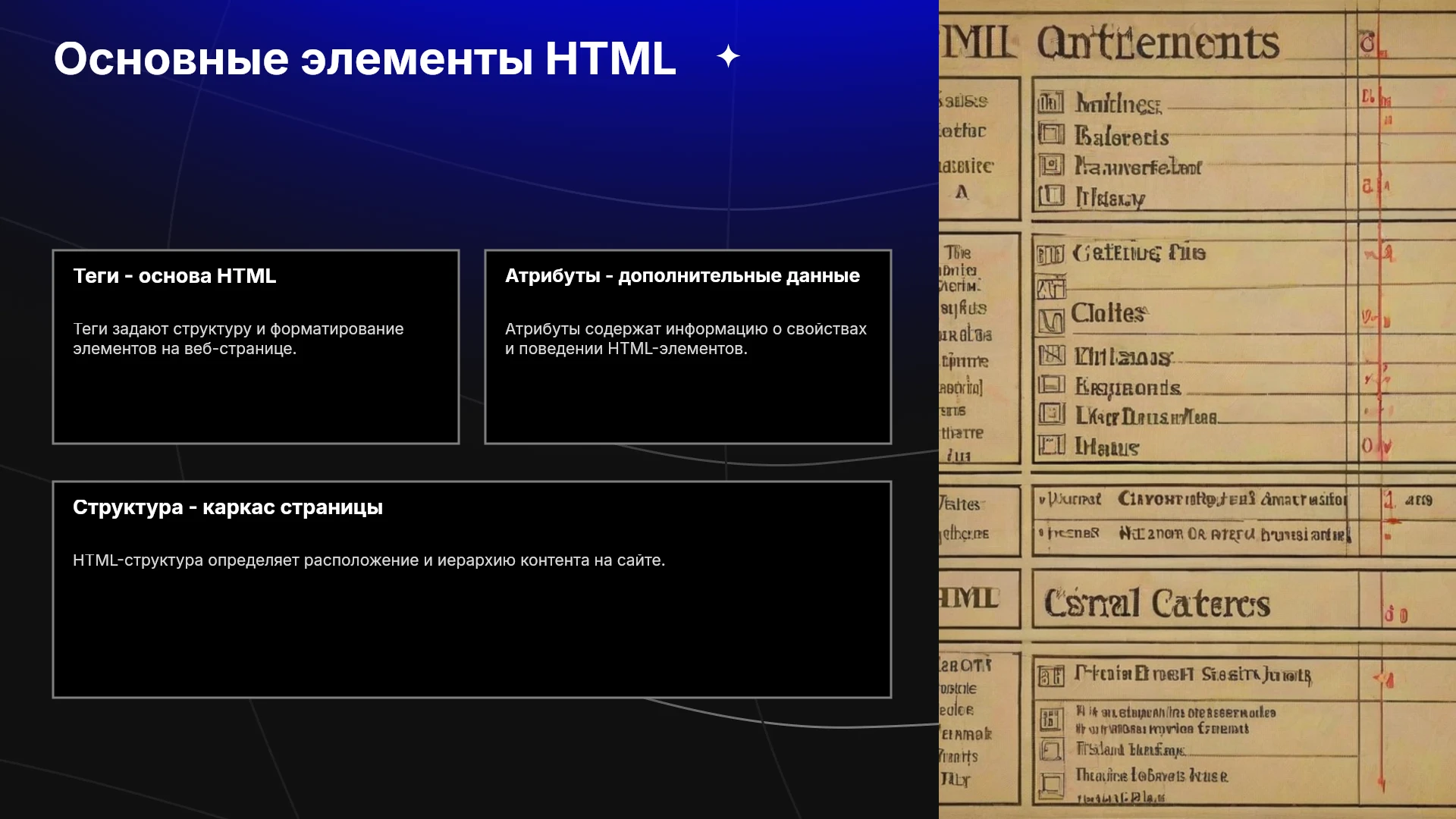Screen dimensions: 1456x819
Task: Select the description text about attributes of HTML-элементов
Action: pos(686,339)
